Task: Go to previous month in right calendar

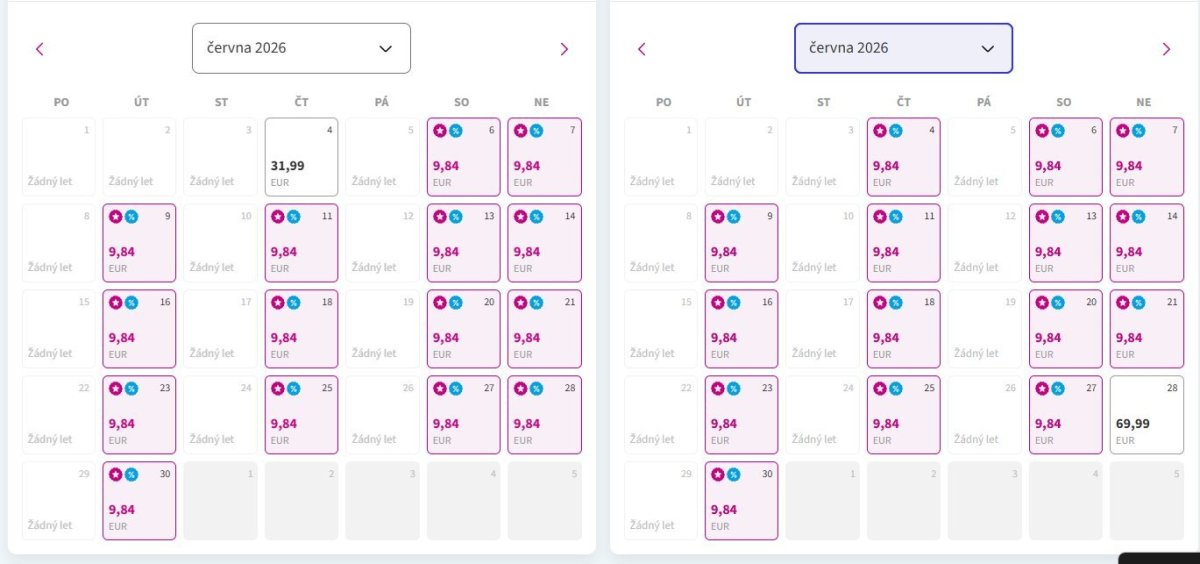Action: tap(642, 49)
